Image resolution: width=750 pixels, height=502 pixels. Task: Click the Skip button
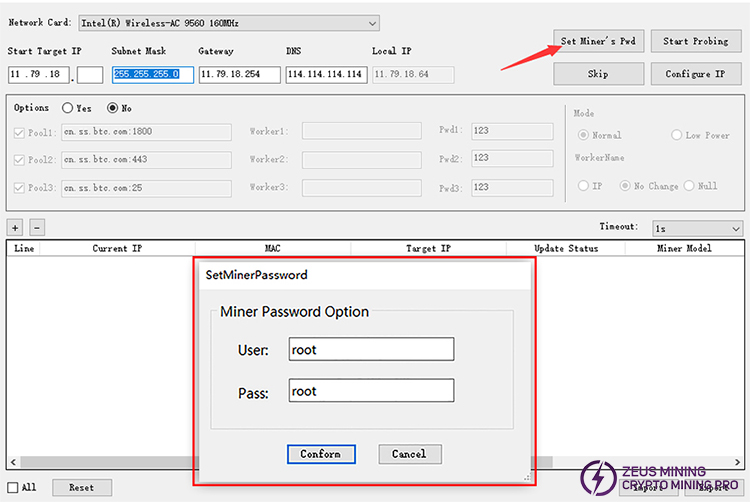click(x=597, y=73)
